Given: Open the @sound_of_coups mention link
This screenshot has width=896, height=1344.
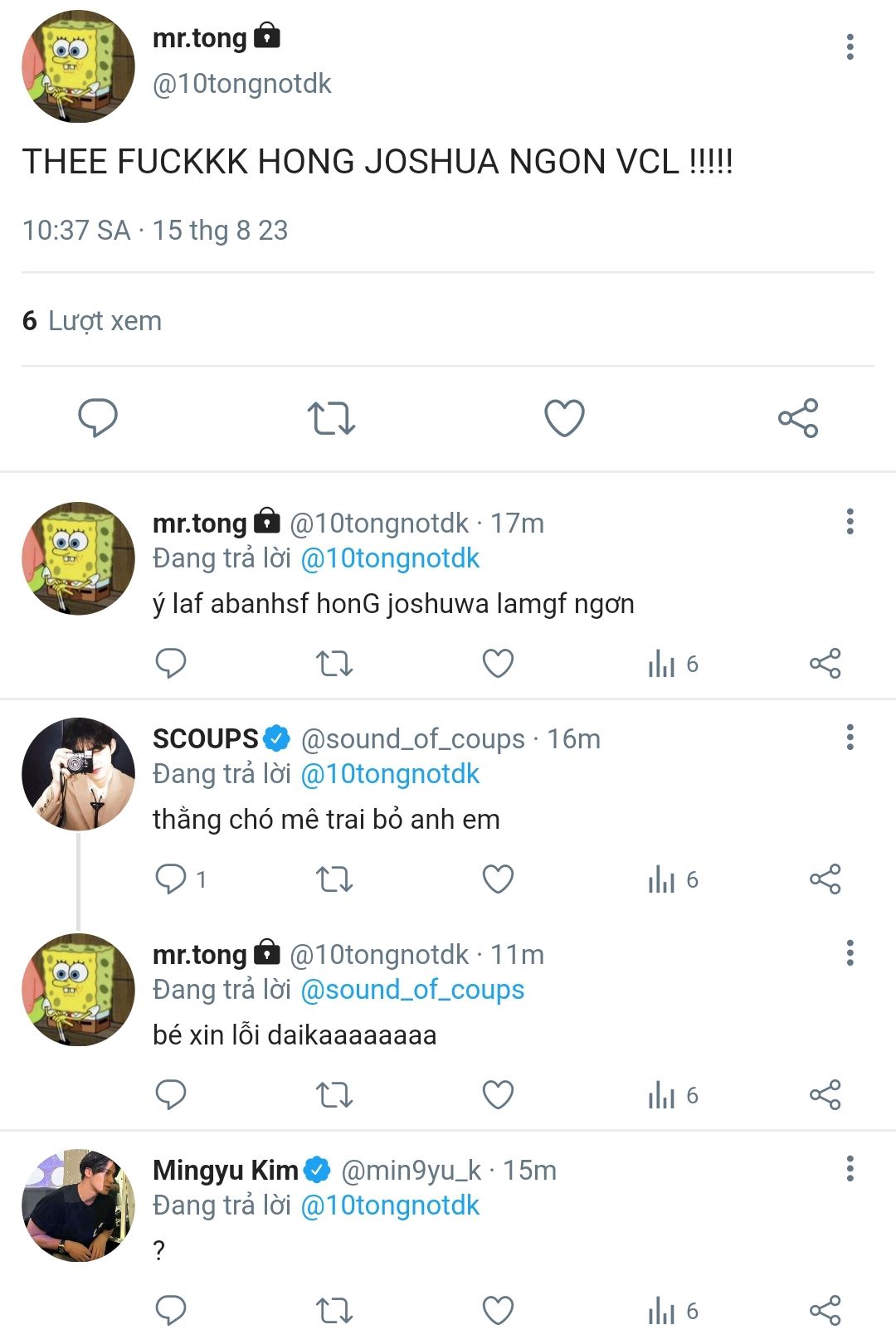Looking at the screenshot, I should point(412,990).
